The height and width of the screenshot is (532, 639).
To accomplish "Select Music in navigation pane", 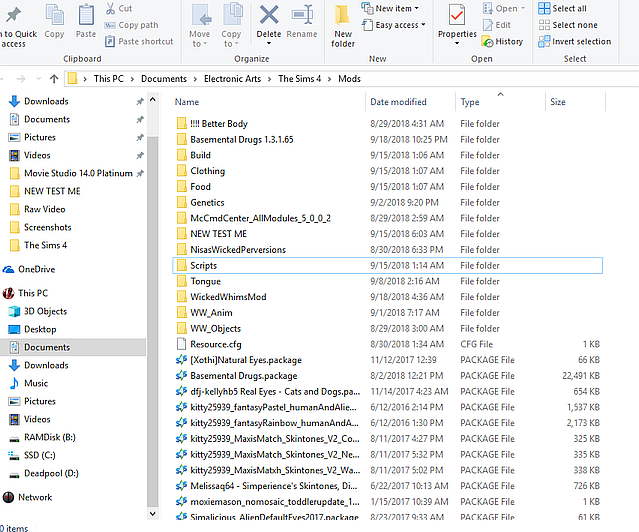I will tap(36, 383).
